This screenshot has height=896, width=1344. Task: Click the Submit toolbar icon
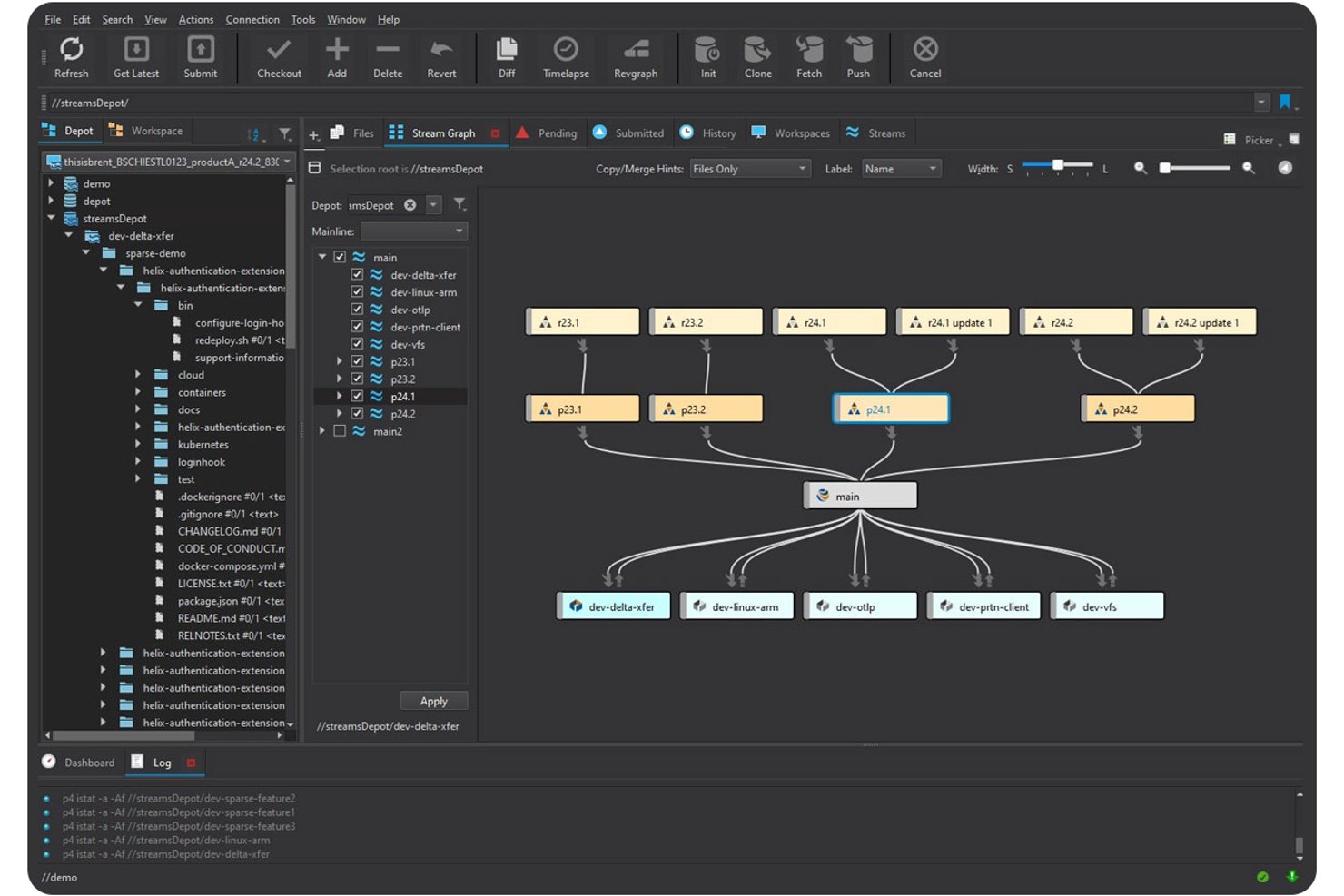200,50
